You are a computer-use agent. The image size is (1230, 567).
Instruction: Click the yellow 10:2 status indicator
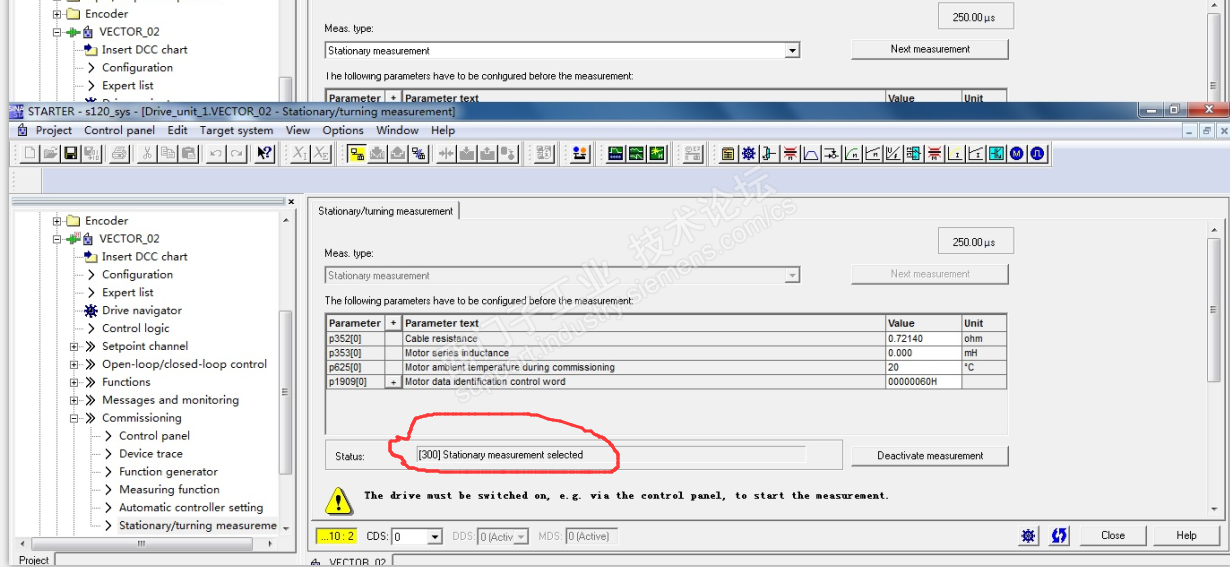pos(336,536)
